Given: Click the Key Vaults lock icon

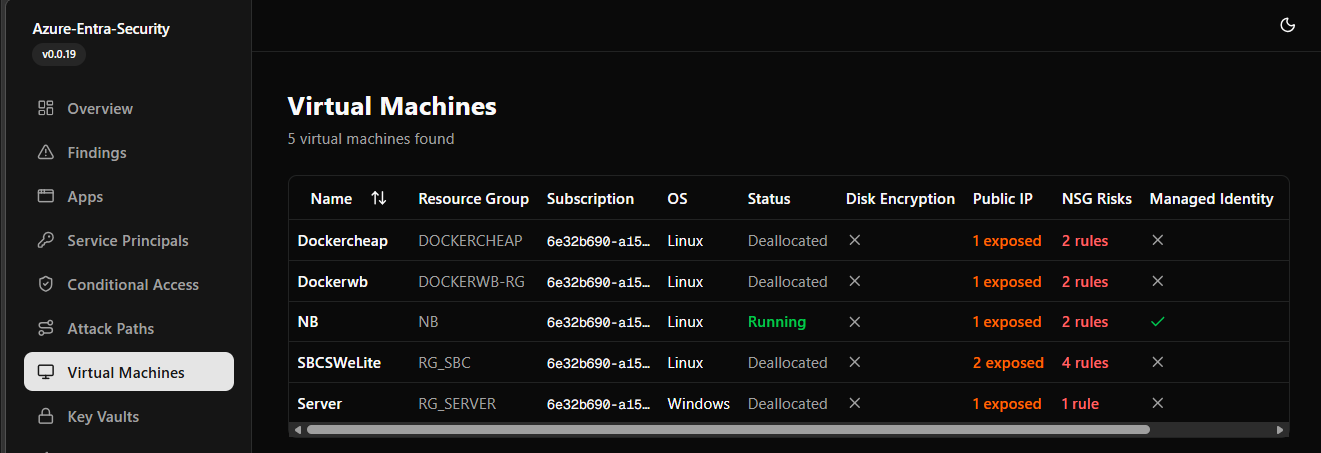Looking at the screenshot, I should click(x=45, y=416).
